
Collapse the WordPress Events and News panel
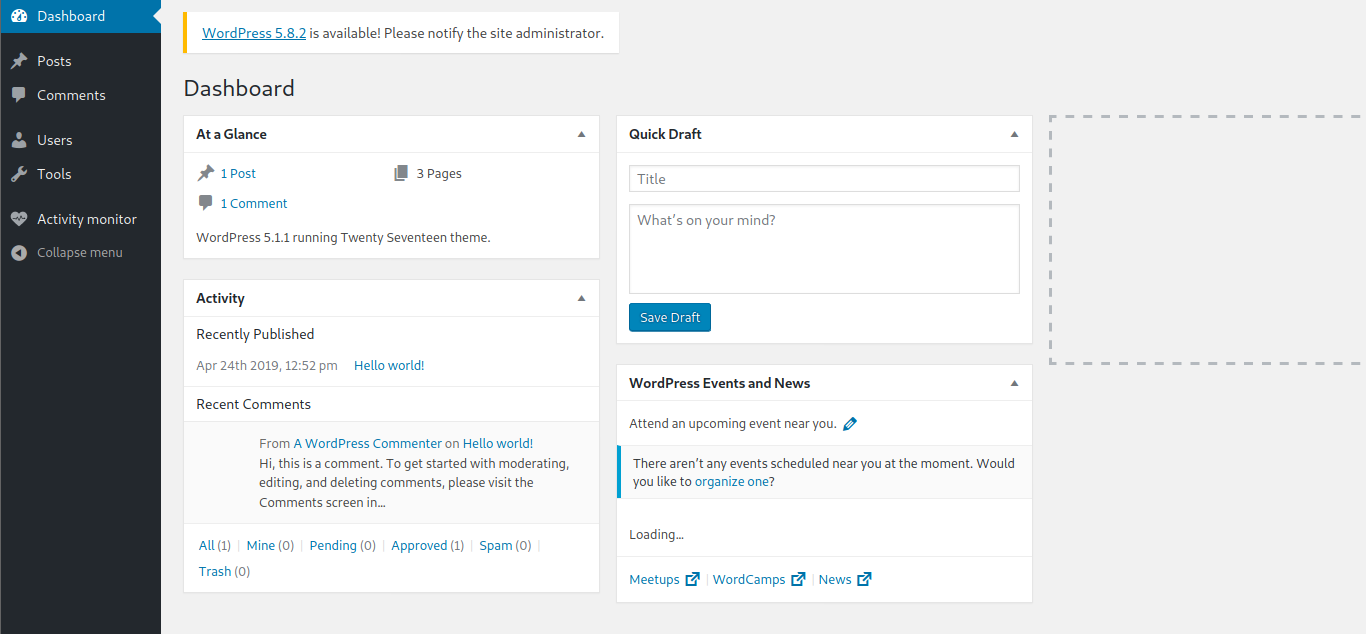coord(1014,383)
